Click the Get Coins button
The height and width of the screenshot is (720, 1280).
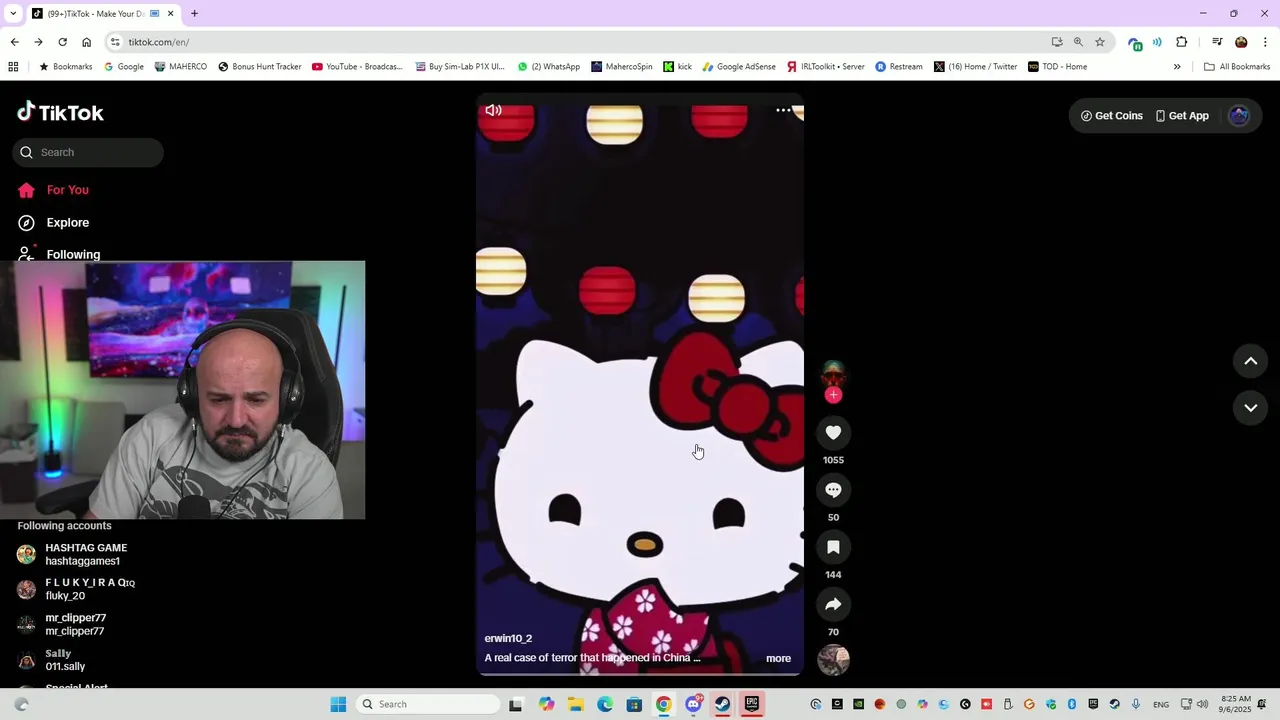(x=1111, y=116)
